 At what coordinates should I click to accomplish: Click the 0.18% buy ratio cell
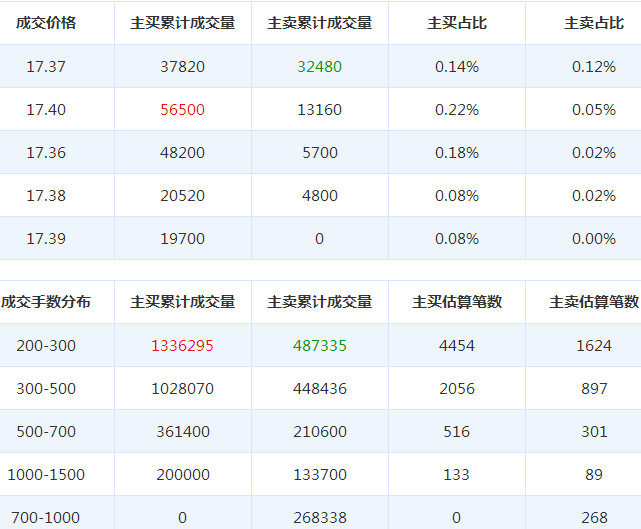tap(457, 152)
